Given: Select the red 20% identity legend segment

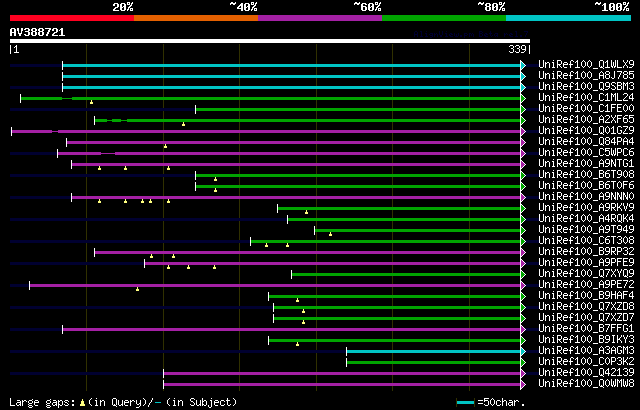Looking at the screenshot, I should pos(72,18).
